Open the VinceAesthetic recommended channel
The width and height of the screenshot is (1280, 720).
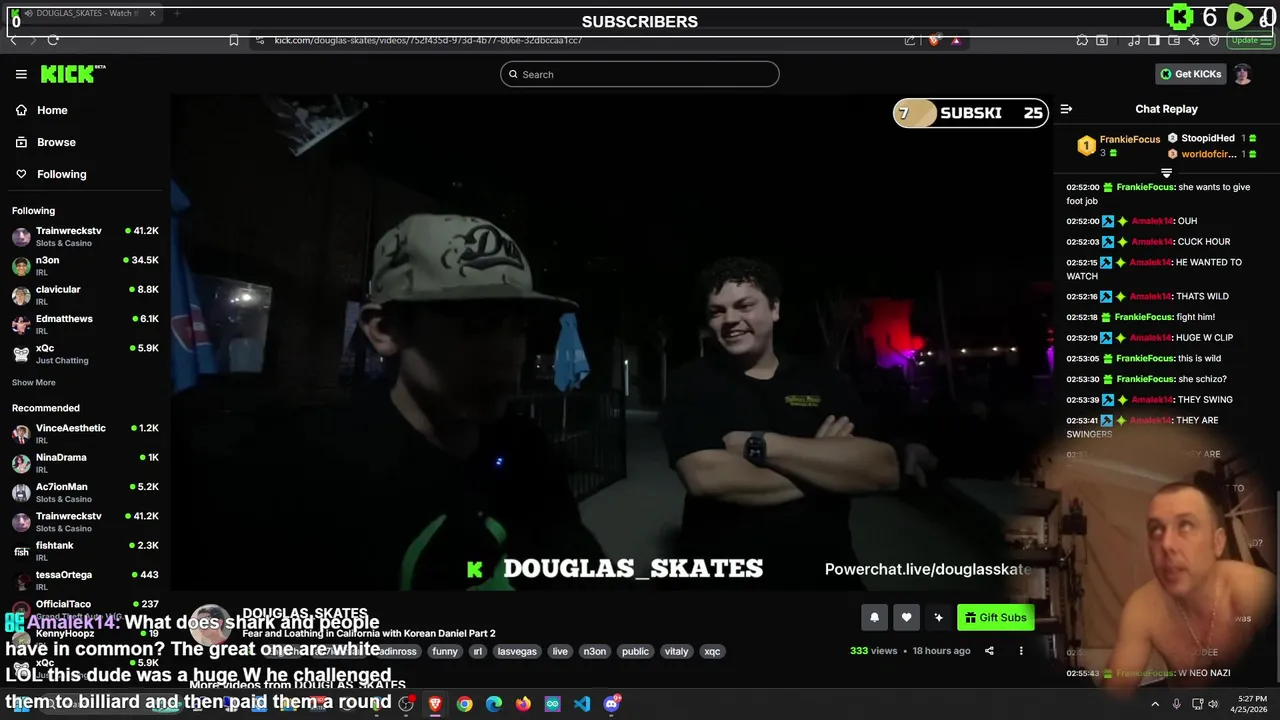click(84, 433)
